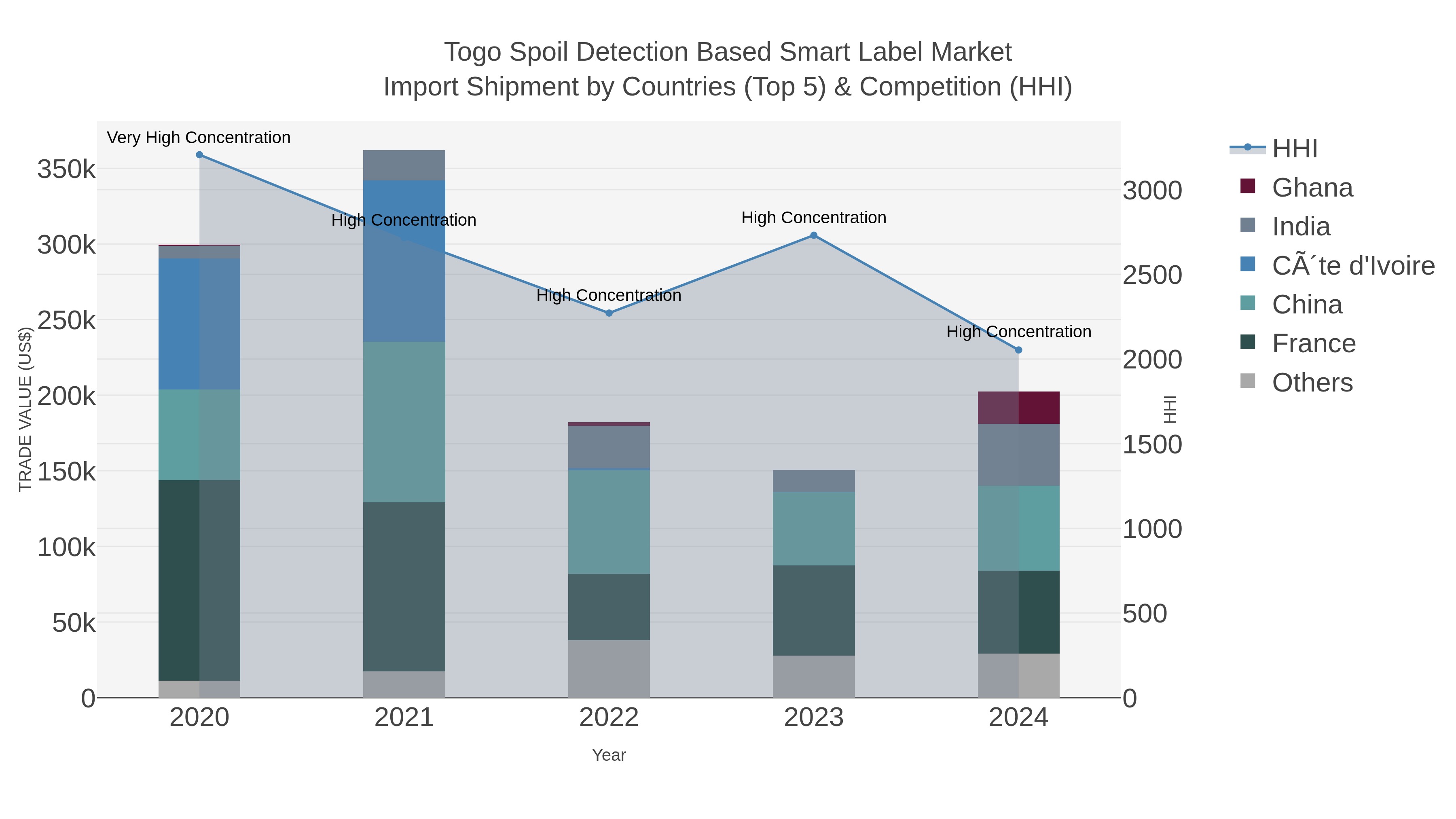The height and width of the screenshot is (819, 1456).
Task: Click the India gray-blue legend swatch
Action: (1247, 225)
